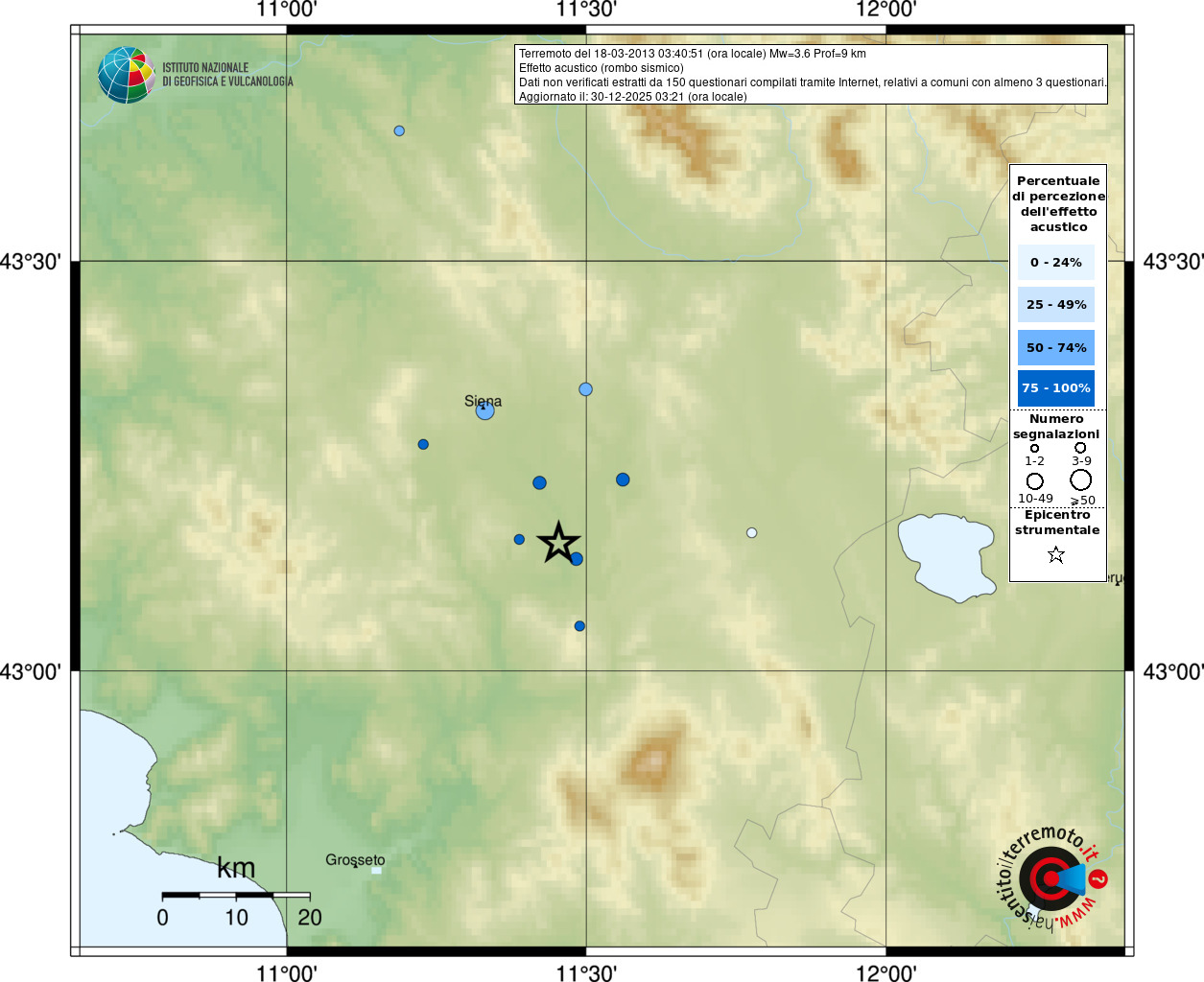Click the pale white circle west of the lake
Image resolution: width=1204 pixels, height=982 pixels.
point(751,532)
